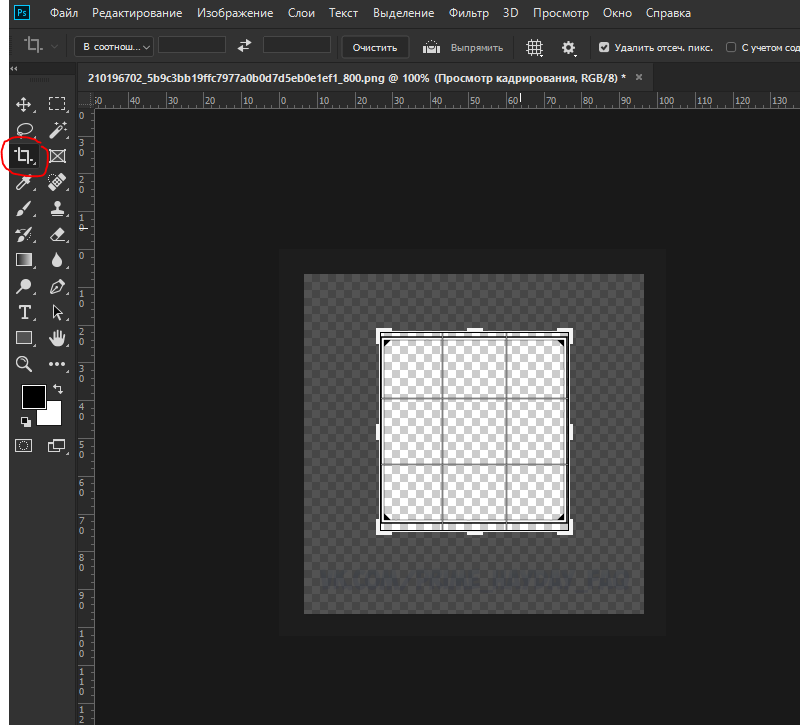Select the Brush tool
Image resolution: width=800 pixels, height=725 pixels.
[23, 208]
